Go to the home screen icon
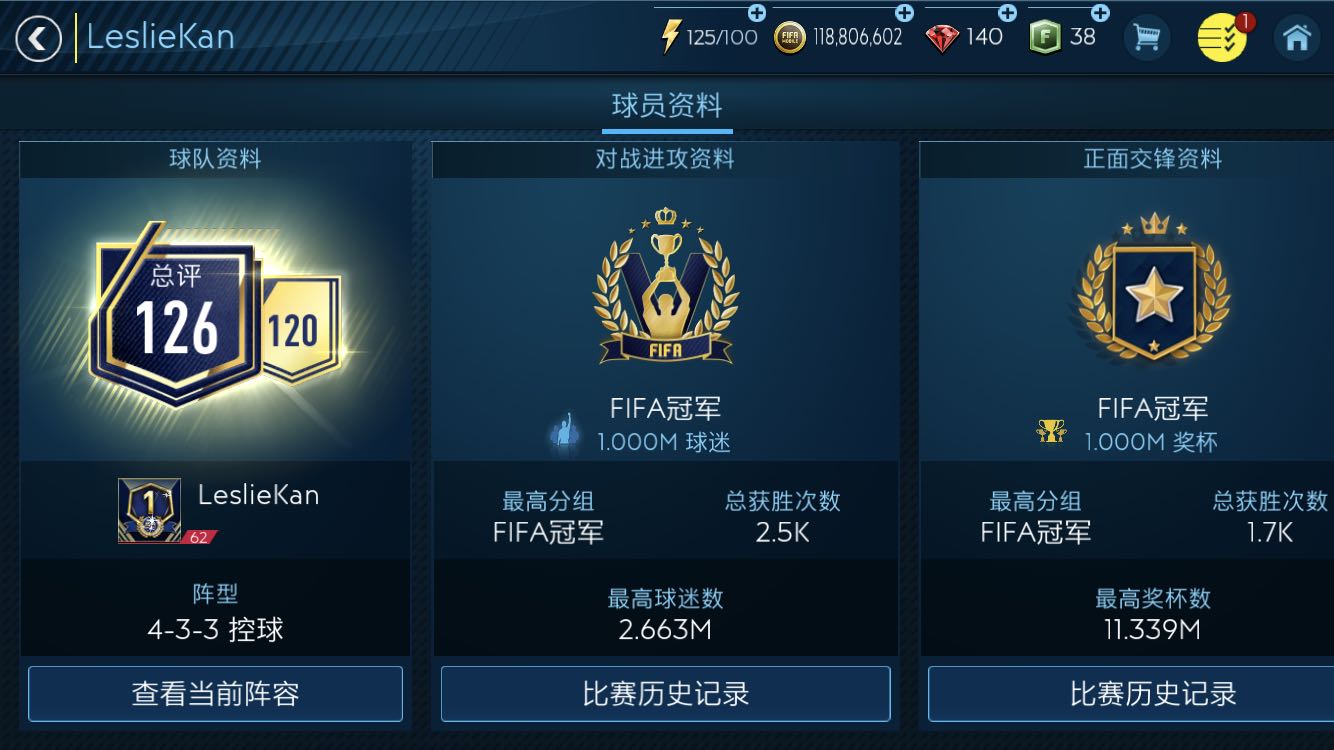This screenshot has height=750, width=1334. 1297,38
